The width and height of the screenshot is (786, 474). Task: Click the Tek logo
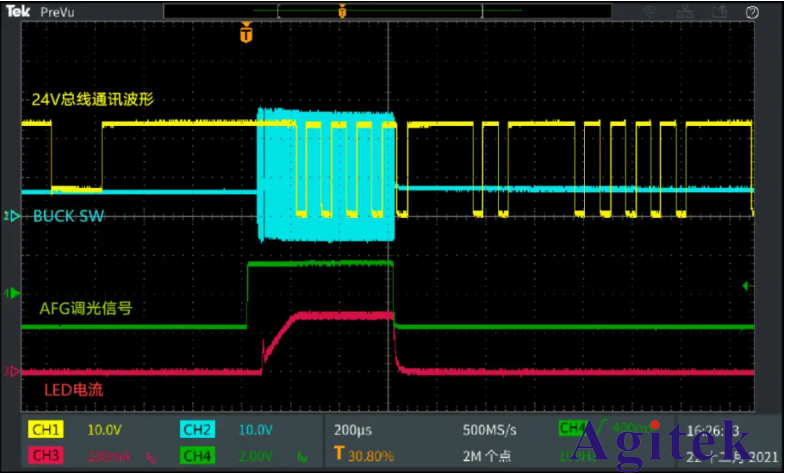tap(19, 13)
